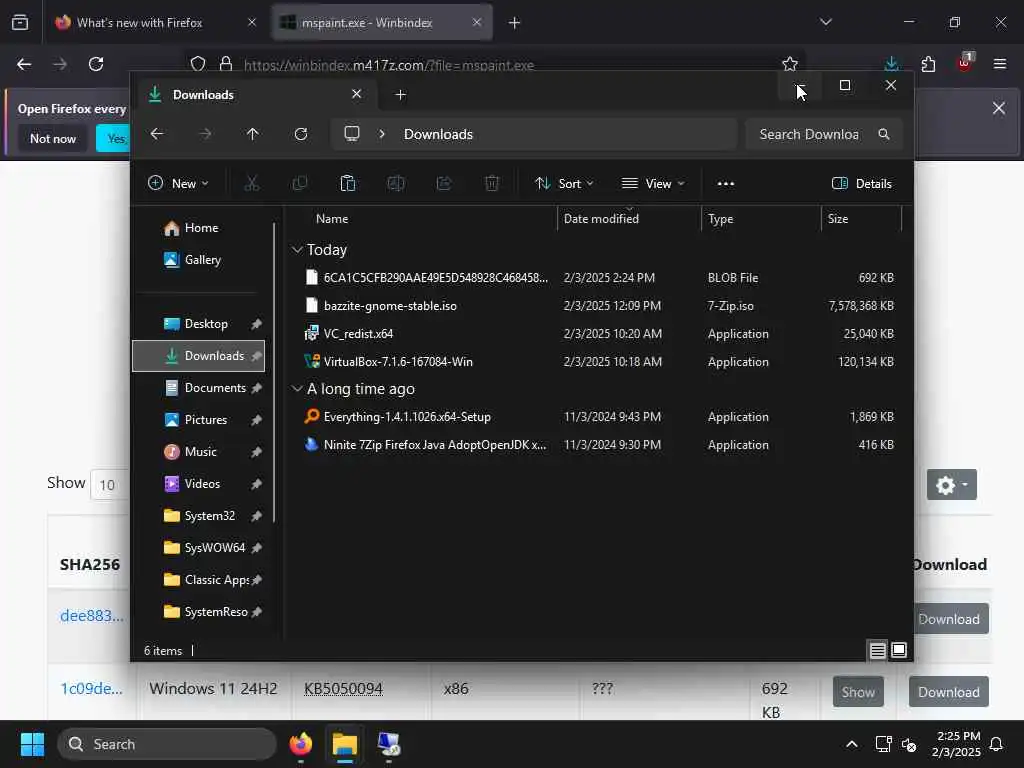Viewport: 1024px width, 768px height.
Task: Select the bazzite-gnome-stable.iso file
Action: coord(390,306)
